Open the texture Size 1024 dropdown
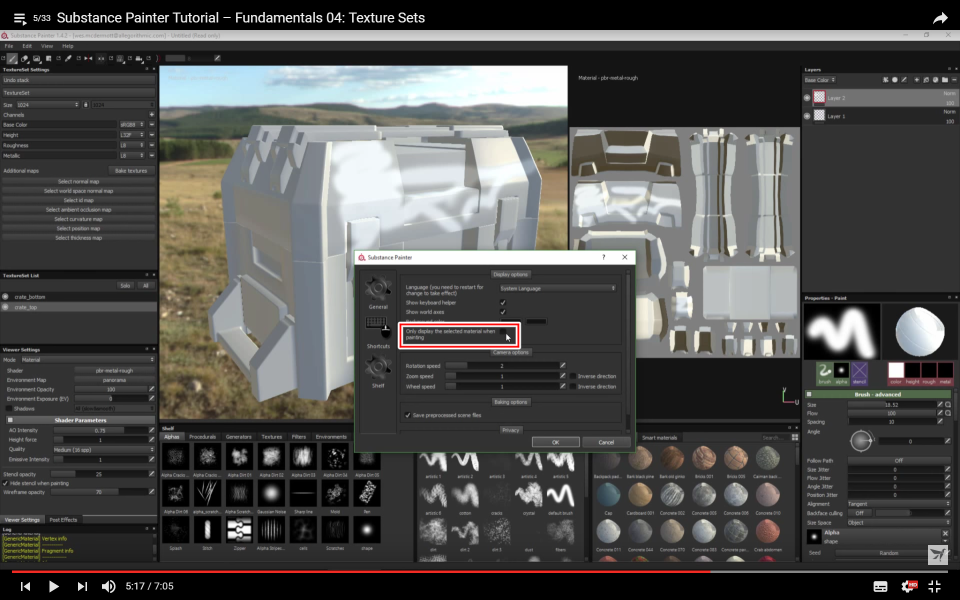960x600 pixels. click(x=48, y=105)
